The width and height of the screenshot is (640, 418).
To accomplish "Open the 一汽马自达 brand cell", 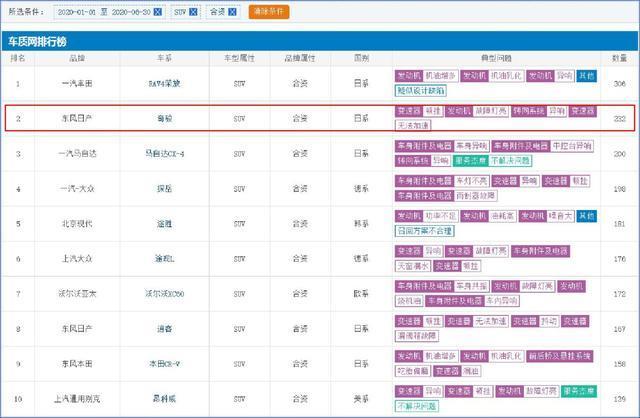I will pyautogui.click(x=77, y=153).
